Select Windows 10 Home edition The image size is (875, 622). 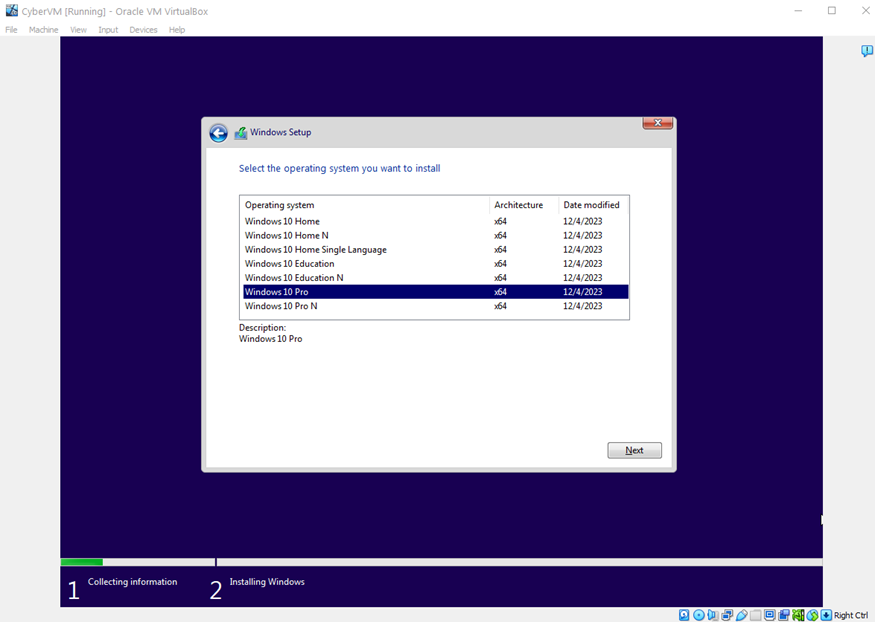282,221
